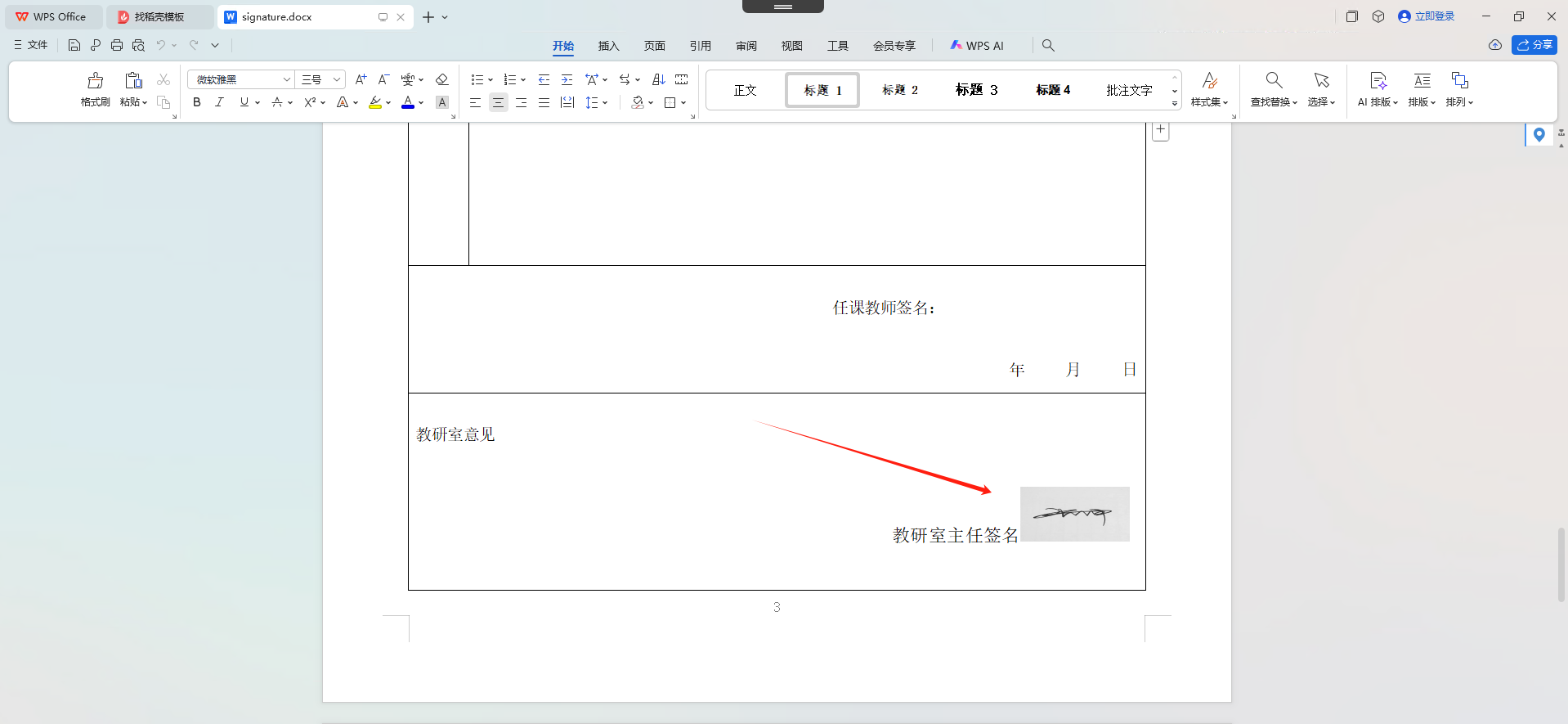Expand the styles gallery arrow
1568x724 pixels.
pos(1175,104)
